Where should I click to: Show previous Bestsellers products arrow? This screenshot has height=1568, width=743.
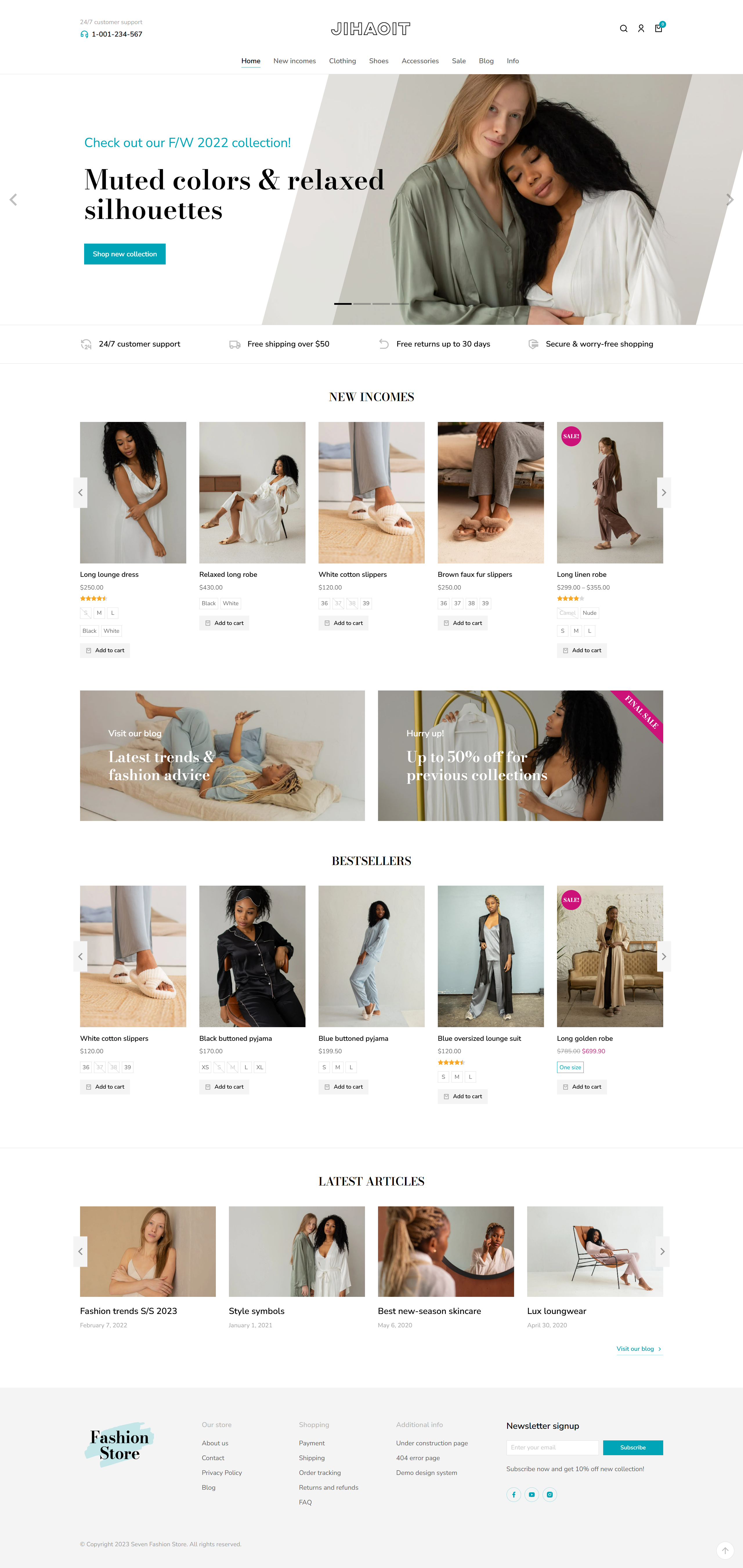click(80, 956)
